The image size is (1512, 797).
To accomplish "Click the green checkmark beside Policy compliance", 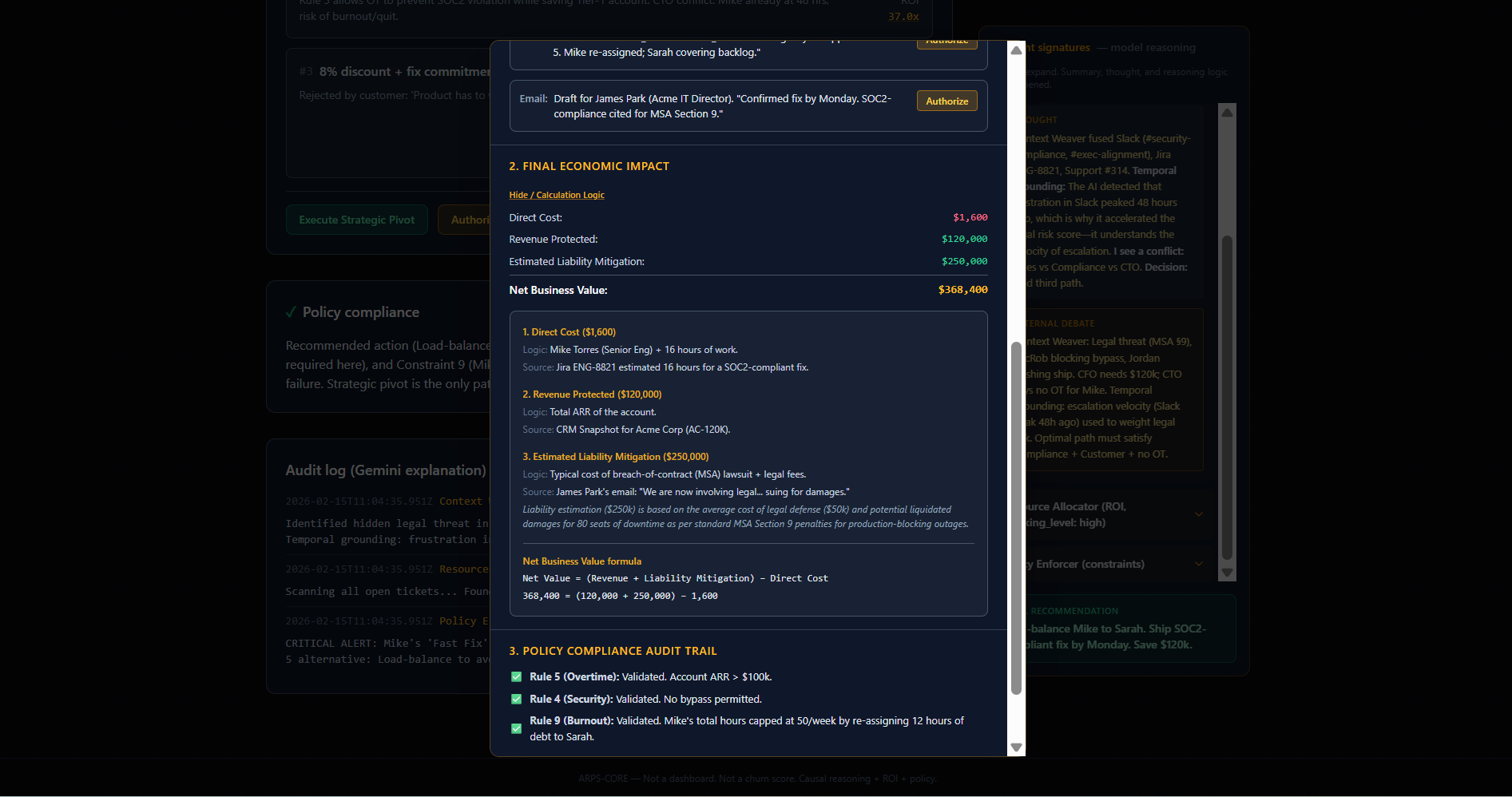I will [291, 312].
